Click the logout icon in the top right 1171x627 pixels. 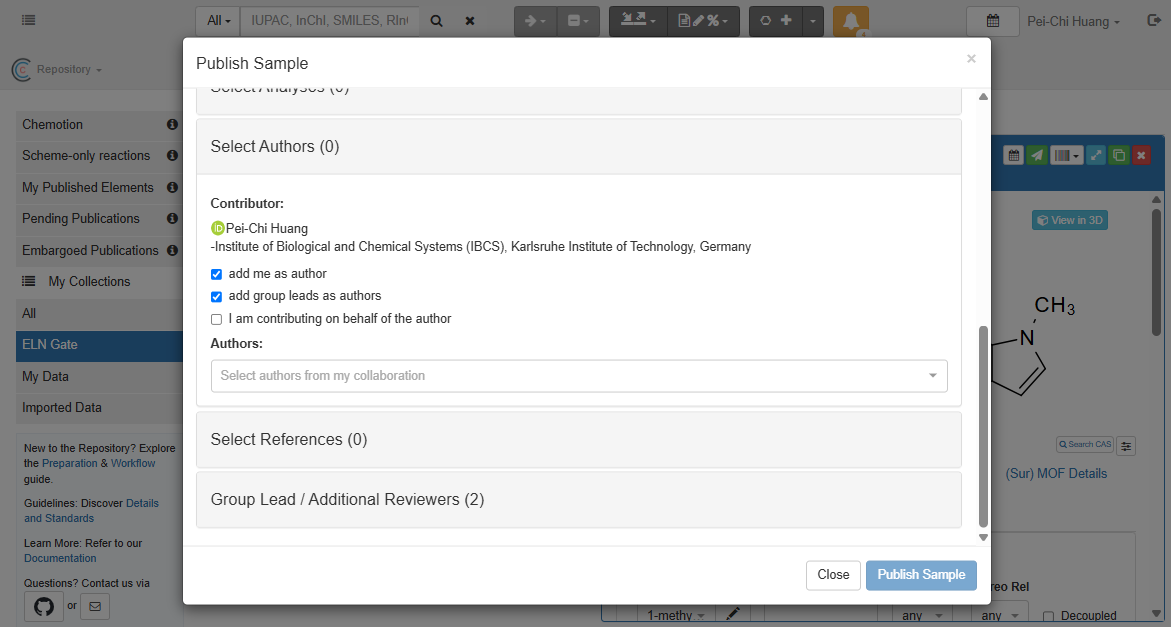[x=1155, y=21]
